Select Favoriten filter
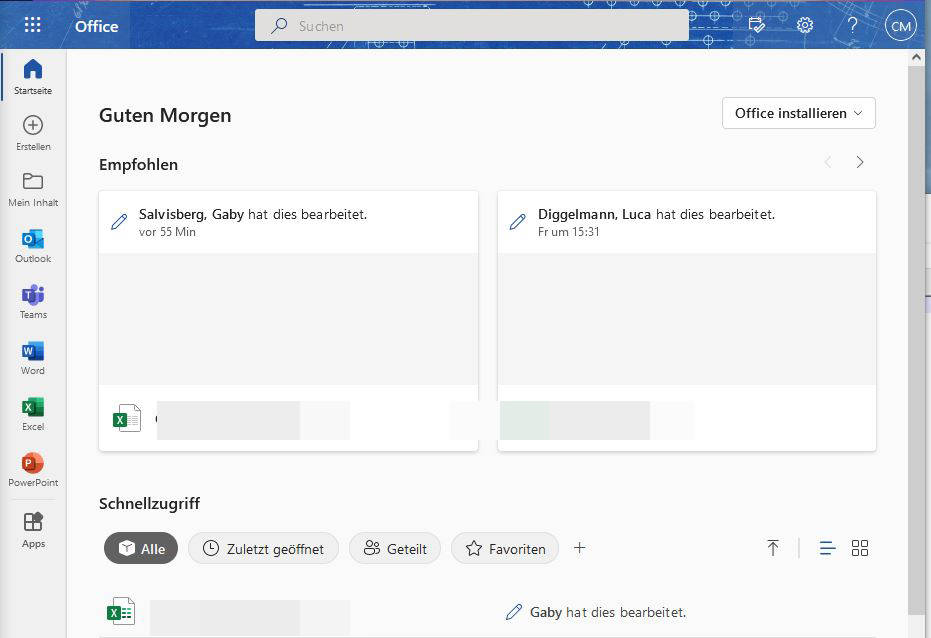This screenshot has height=638, width=931. tap(505, 548)
